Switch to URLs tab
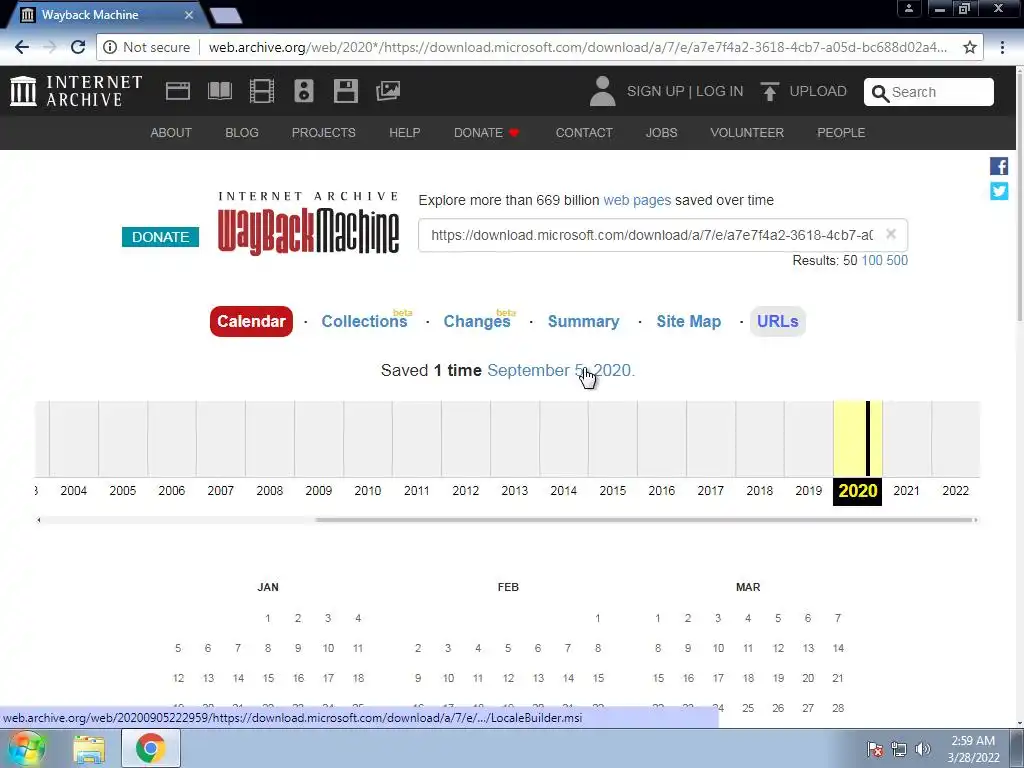This screenshot has height=768, width=1024. (x=777, y=321)
